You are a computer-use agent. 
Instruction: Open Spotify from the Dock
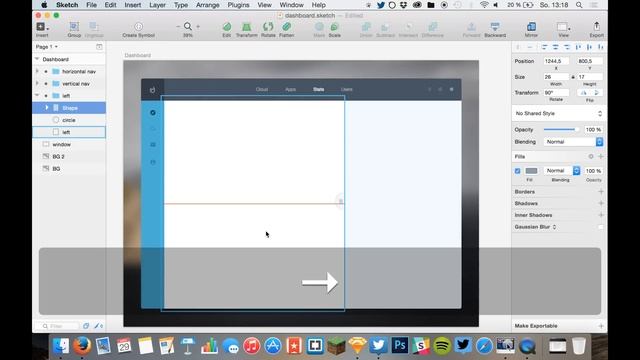[442, 346]
